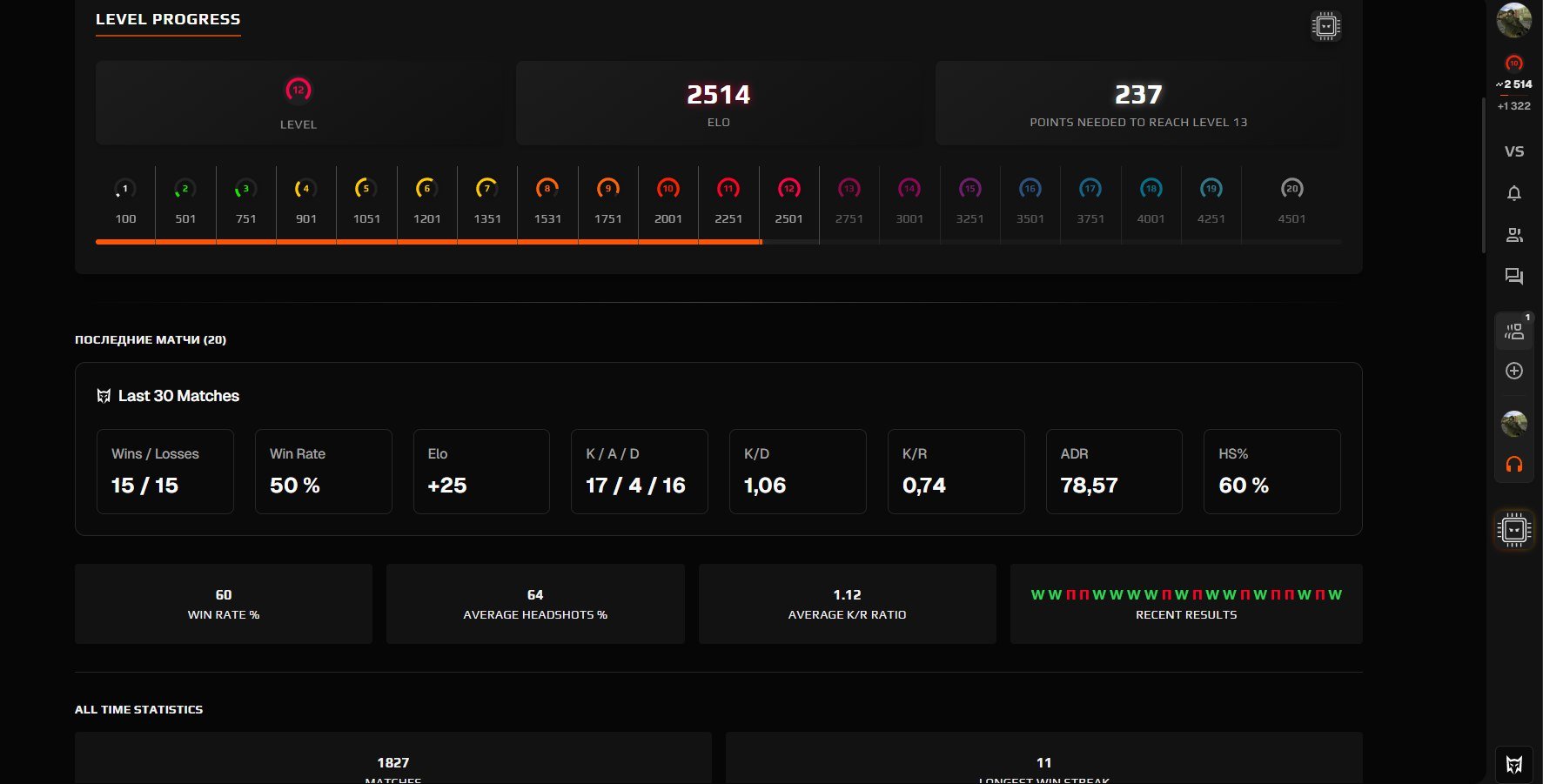Click the wolf logo at sidebar bottom
This screenshot has width=1543, height=784.
pyautogui.click(x=1514, y=765)
